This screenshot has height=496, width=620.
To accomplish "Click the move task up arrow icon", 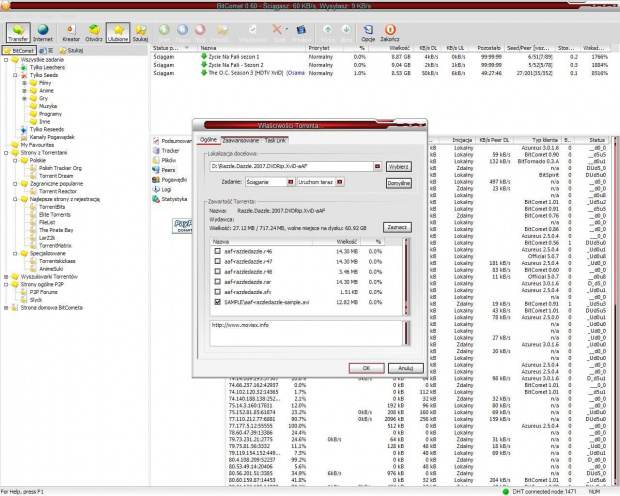I will click(x=328, y=32).
